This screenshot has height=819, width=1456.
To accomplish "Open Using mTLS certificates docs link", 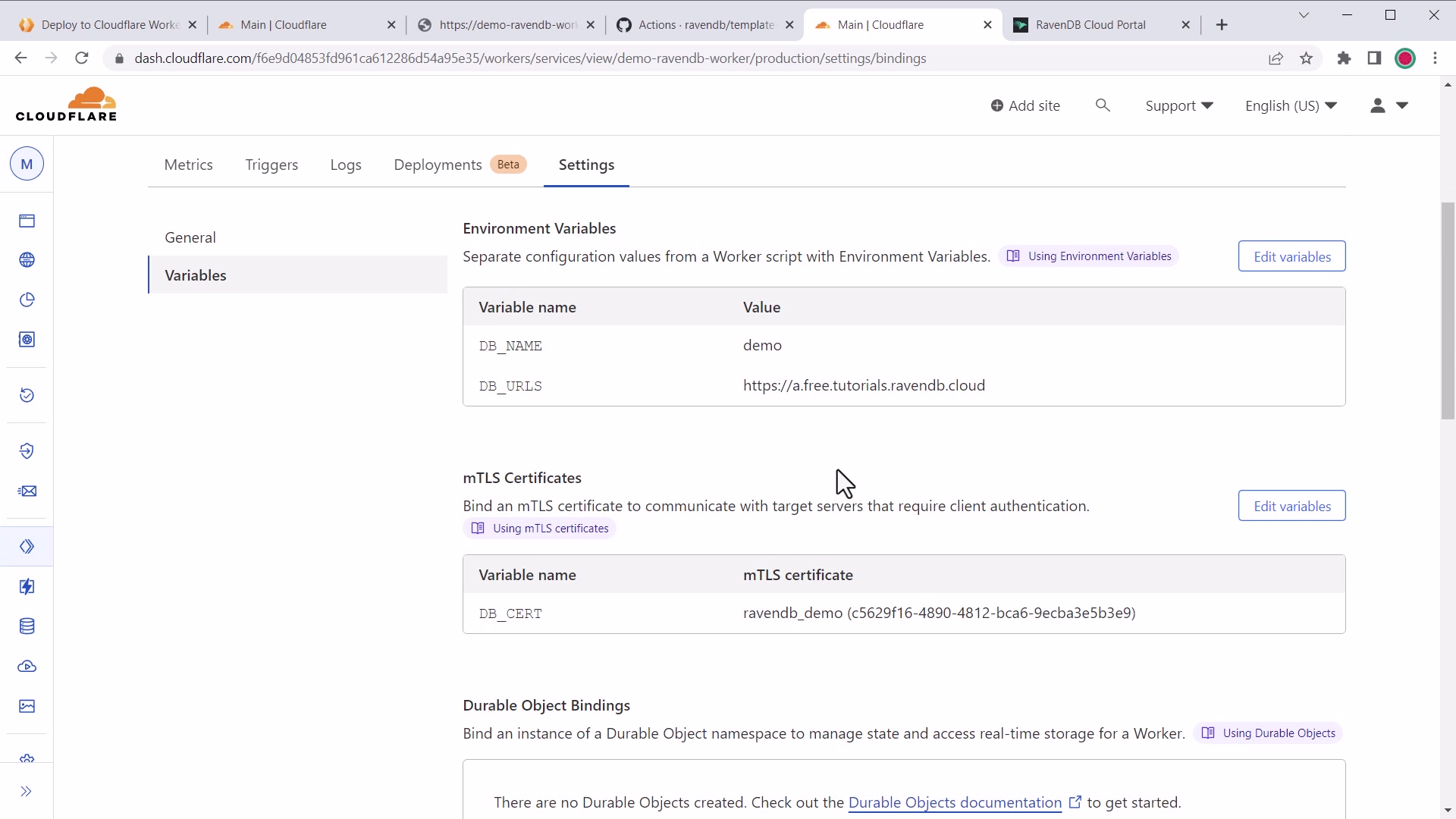I will tap(540, 529).
